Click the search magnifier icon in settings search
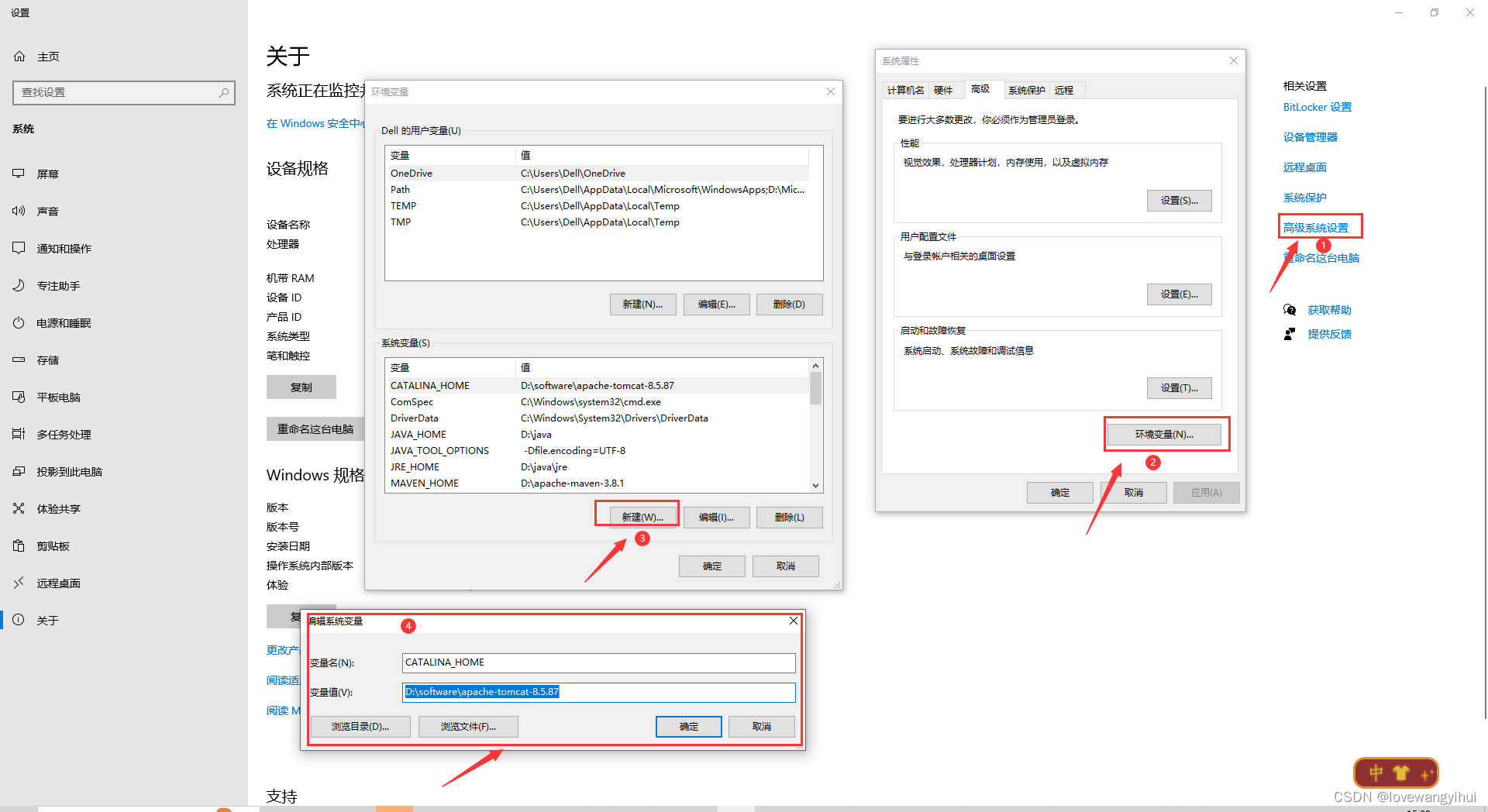The image size is (1488, 812). pos(224,92)
